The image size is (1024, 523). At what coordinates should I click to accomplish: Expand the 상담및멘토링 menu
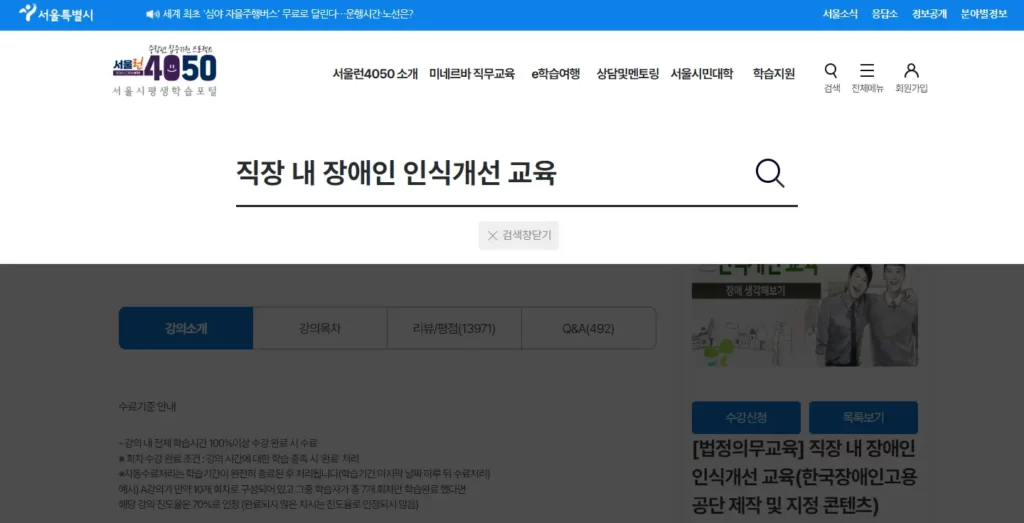click(627, 74)
